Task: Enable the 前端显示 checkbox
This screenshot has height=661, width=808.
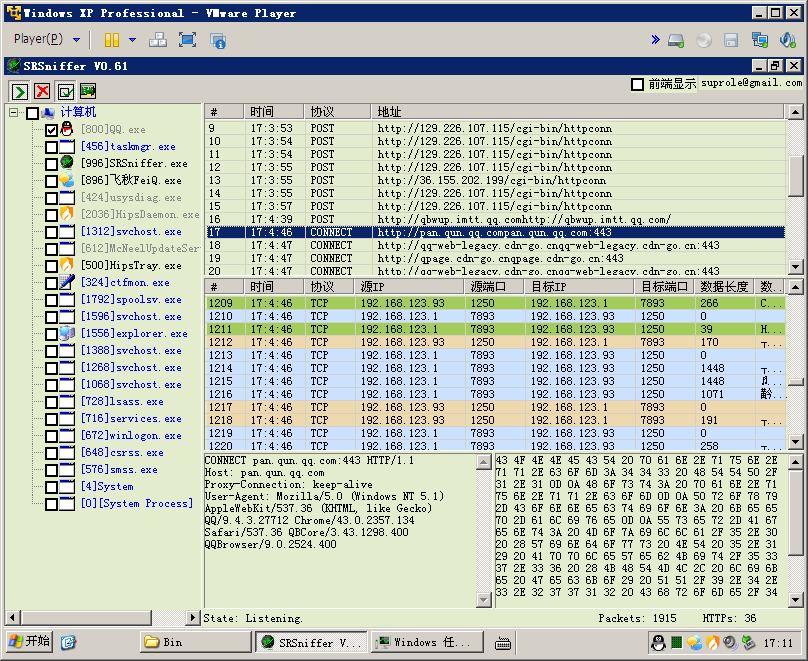Action: pos(638,84)
